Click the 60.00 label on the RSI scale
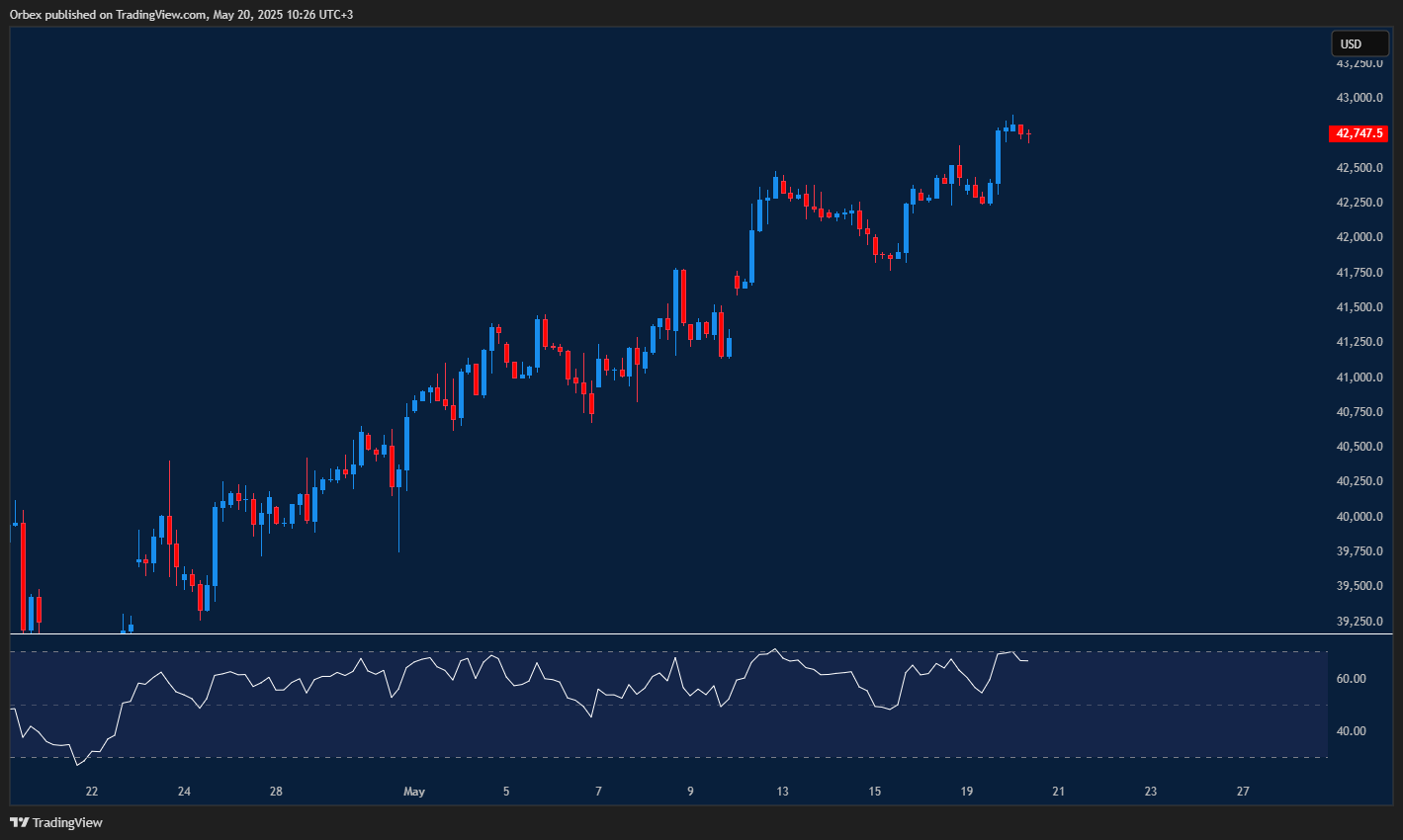Image resolution: width=1403 pixels, height=840 pixels. pos(1351,679)
